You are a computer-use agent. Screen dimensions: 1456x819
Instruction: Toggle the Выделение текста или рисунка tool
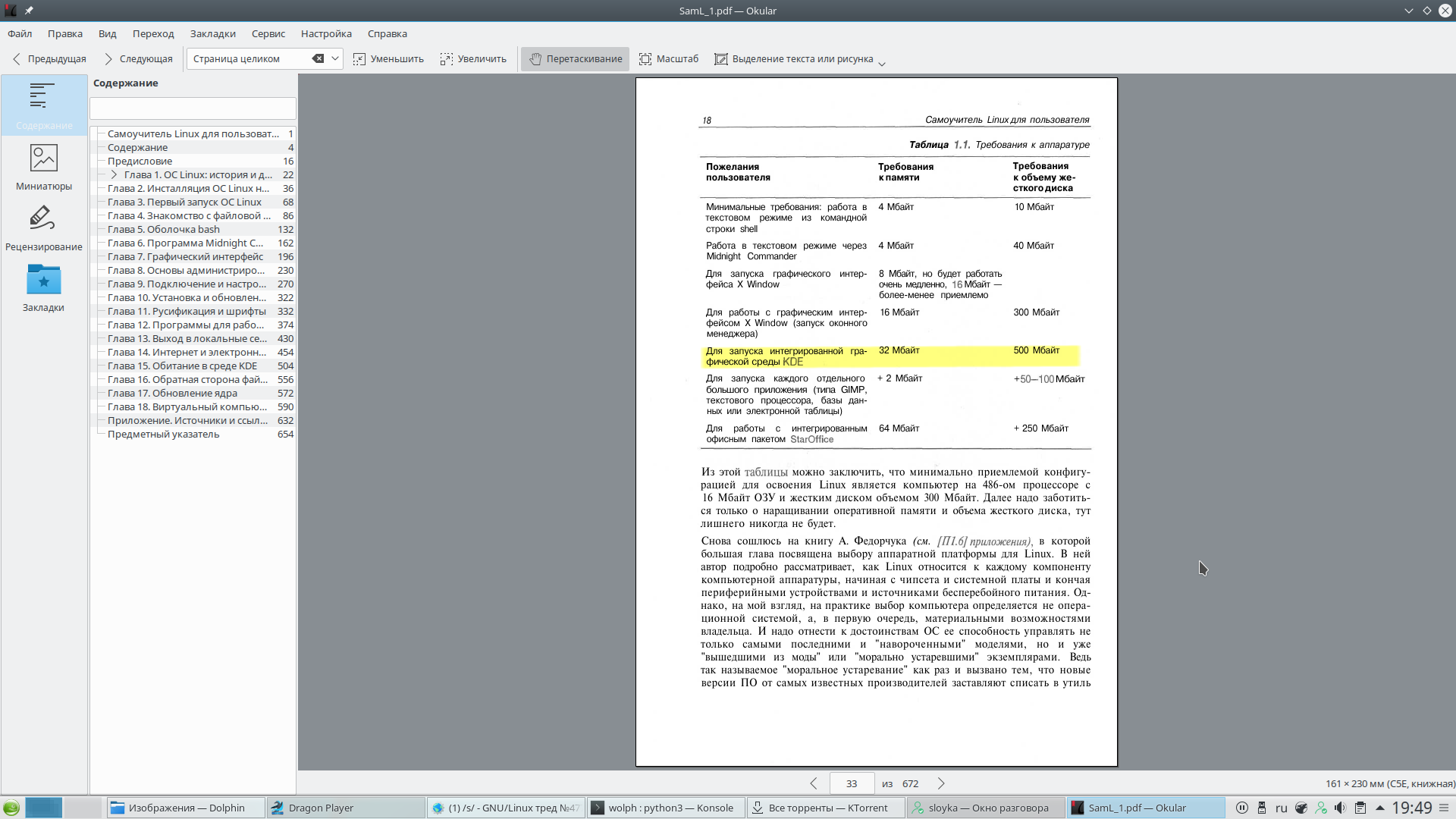tap(793, 58)
